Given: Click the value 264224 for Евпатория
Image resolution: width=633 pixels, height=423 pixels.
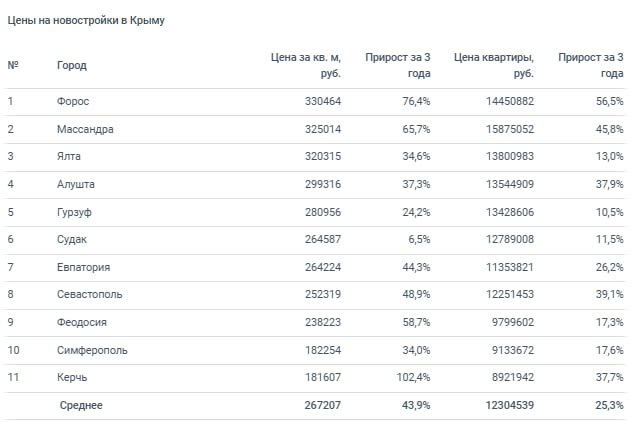Looking at the screenshot, I should point(323,267).
